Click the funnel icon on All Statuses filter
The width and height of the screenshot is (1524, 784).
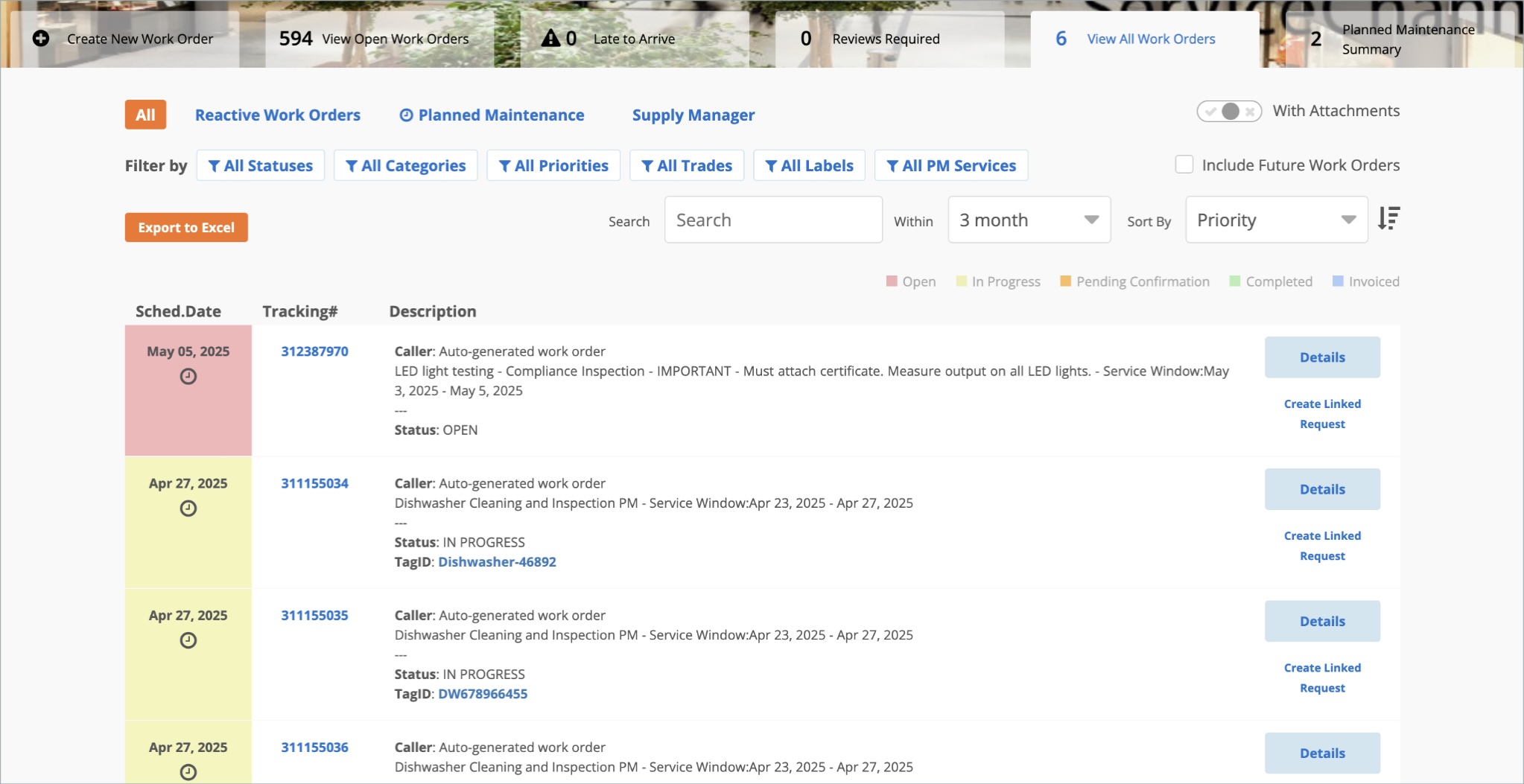click(x=215, y=165)
